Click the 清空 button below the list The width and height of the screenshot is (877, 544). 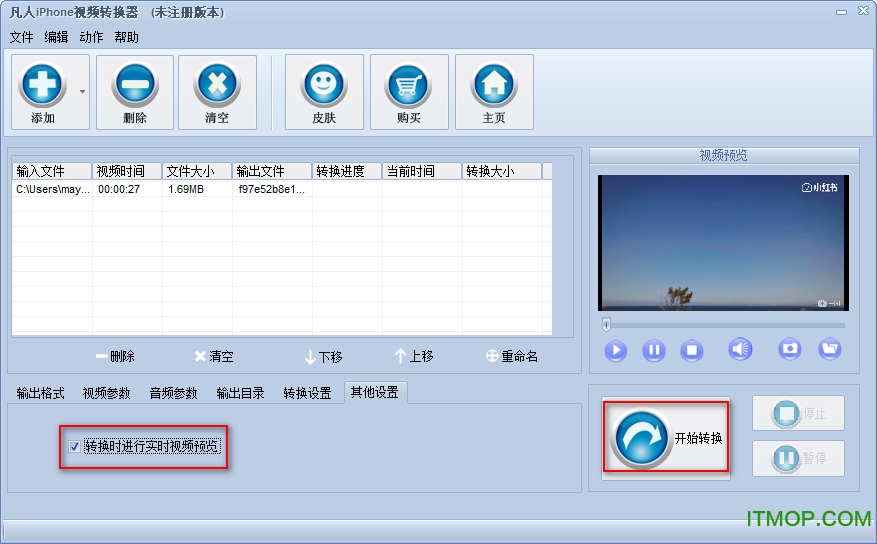pos(214,356)
